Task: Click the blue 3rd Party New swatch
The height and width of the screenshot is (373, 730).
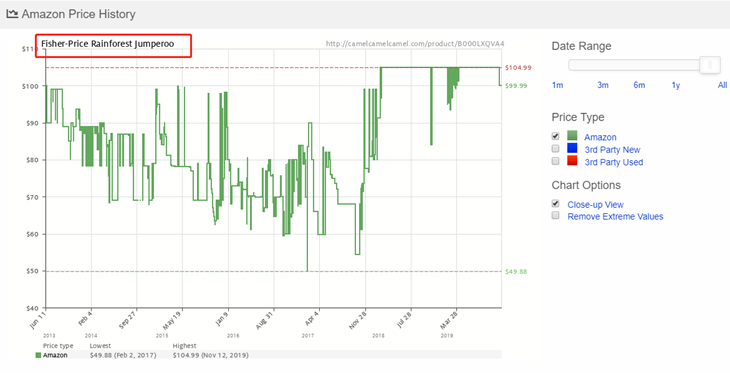Action: click(x=572, y=148)
